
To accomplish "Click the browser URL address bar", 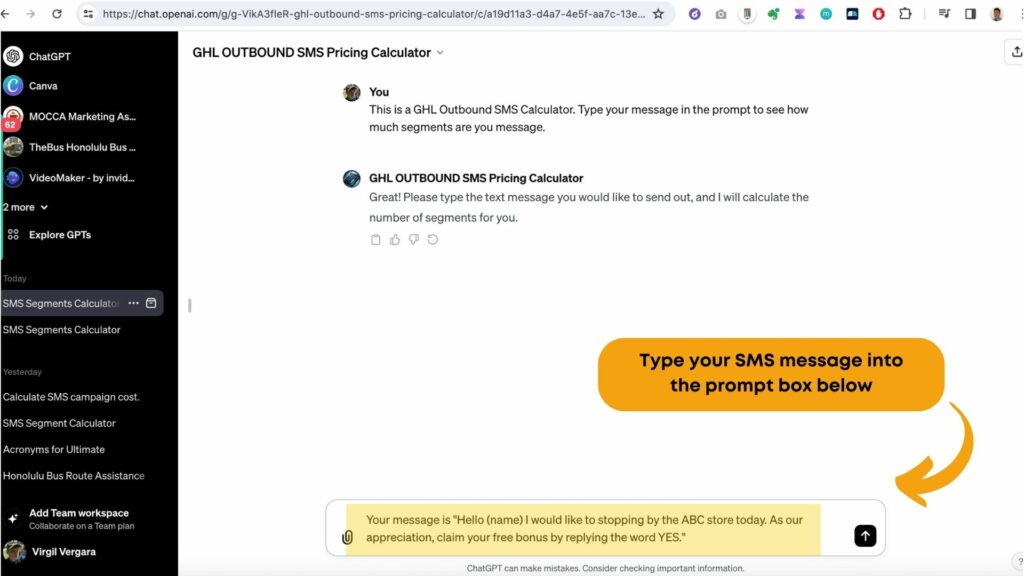I will click(374, 14).
